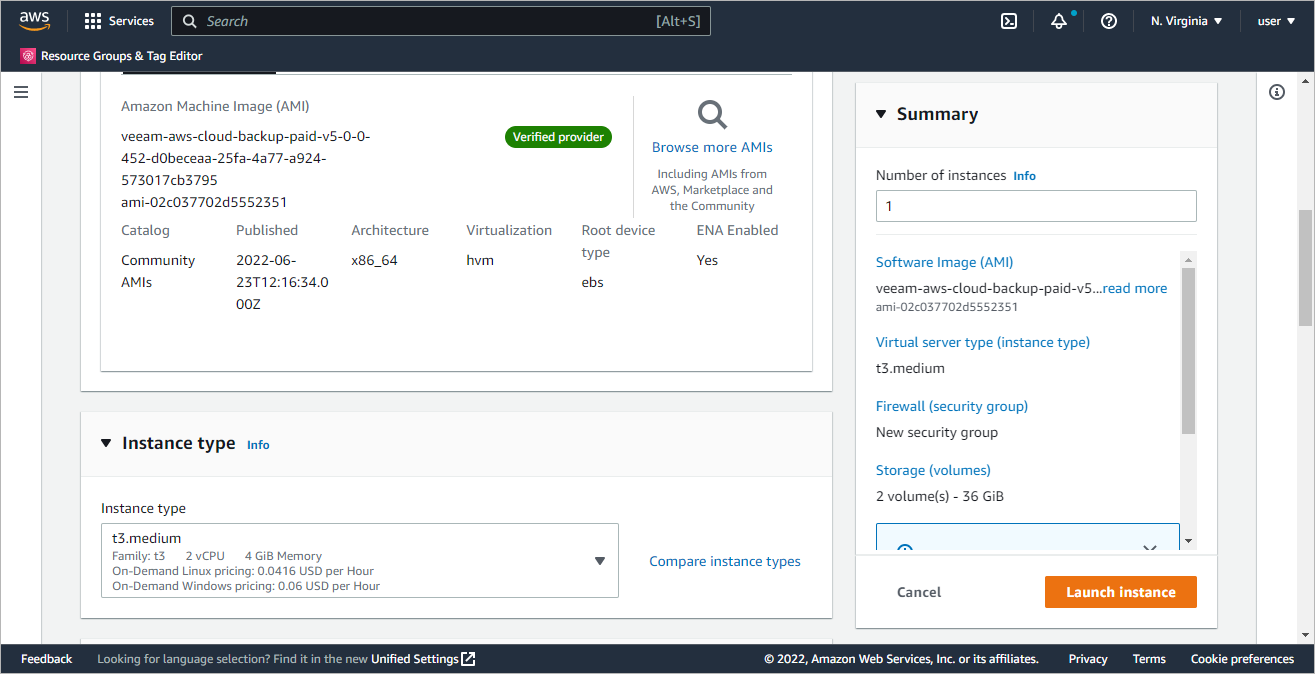Viewport: 1315px width, 674px height.
Task: Click the Community AMIs catalog value
Action: coord(158,271)
